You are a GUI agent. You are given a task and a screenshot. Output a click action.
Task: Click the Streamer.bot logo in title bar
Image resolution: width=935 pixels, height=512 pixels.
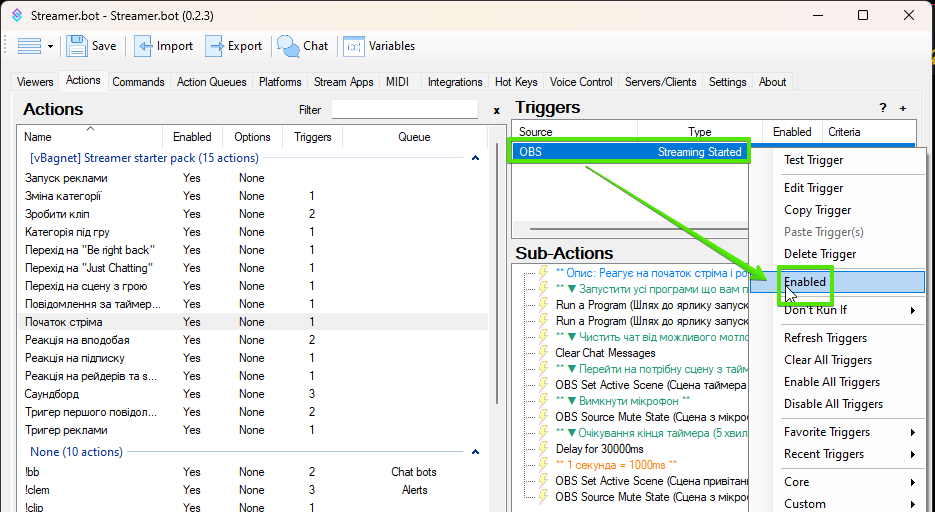tap(17, 15)
